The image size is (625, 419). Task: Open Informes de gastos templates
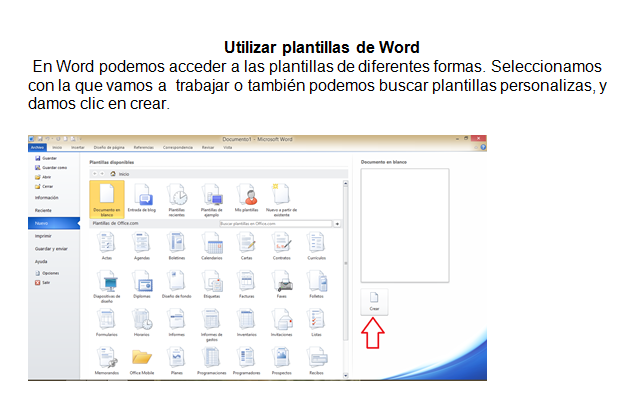(212, 325)
